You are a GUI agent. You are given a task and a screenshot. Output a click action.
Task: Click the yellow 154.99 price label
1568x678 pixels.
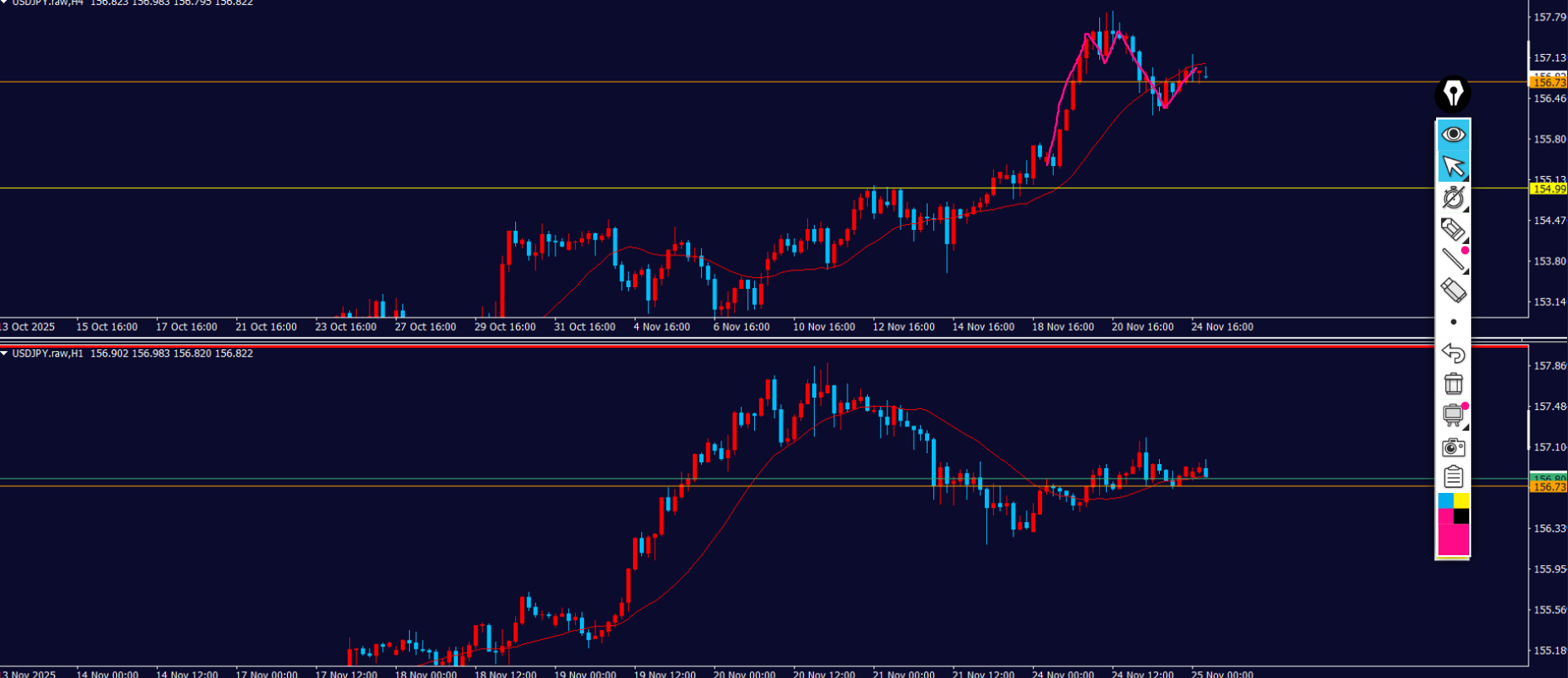1548,189
